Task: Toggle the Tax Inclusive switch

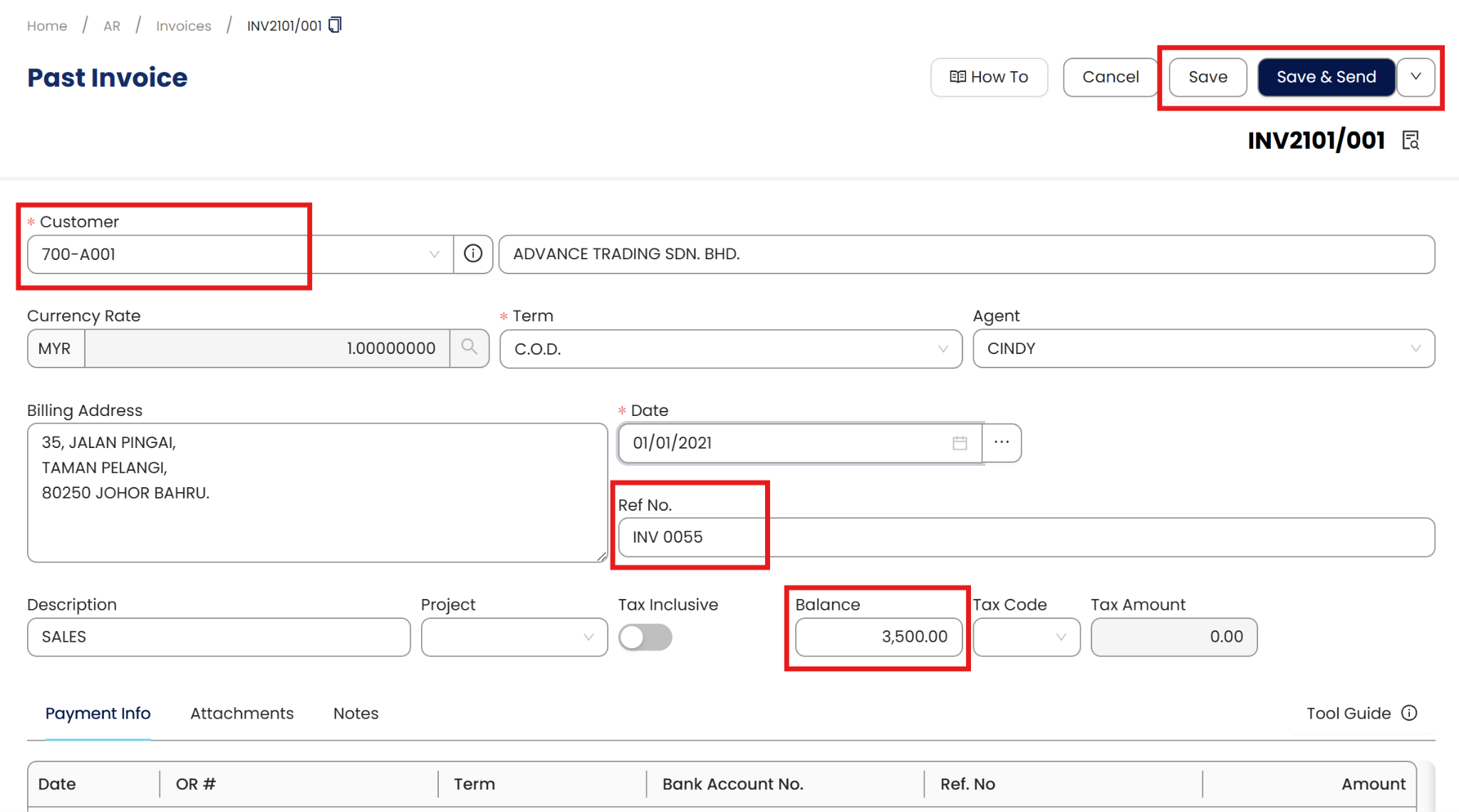Action: pos(645,637)
